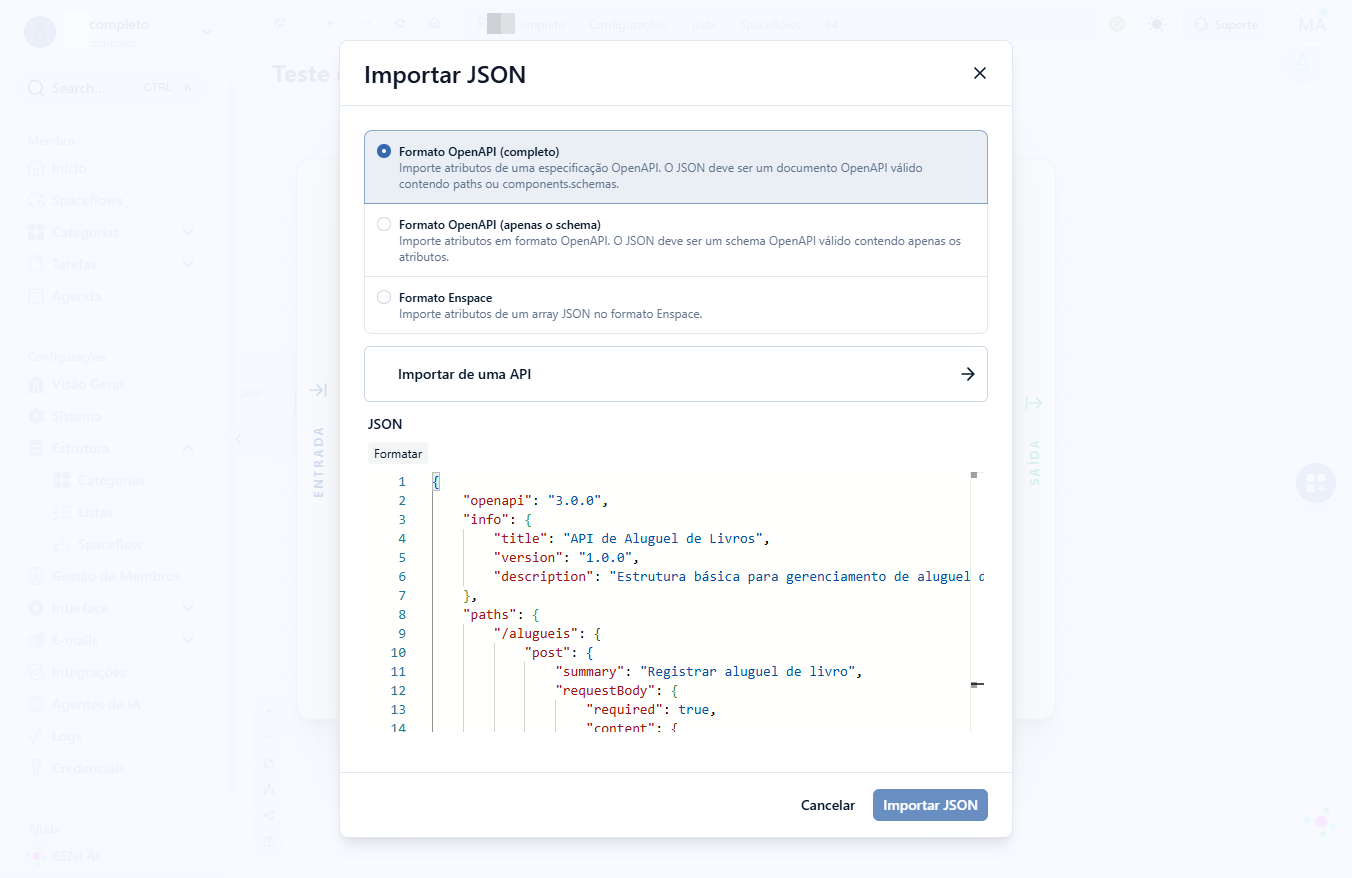Expand the Tarefas chevron in the sidebar
The width and height of the screenshot is (1352, 878).
point(188,264)
